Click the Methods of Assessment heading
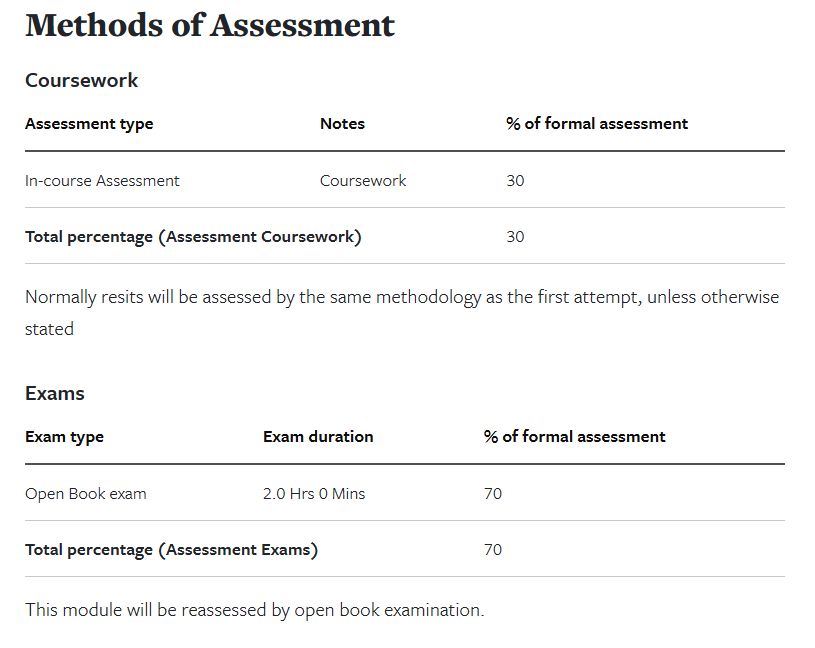 [x=210, y=26]
